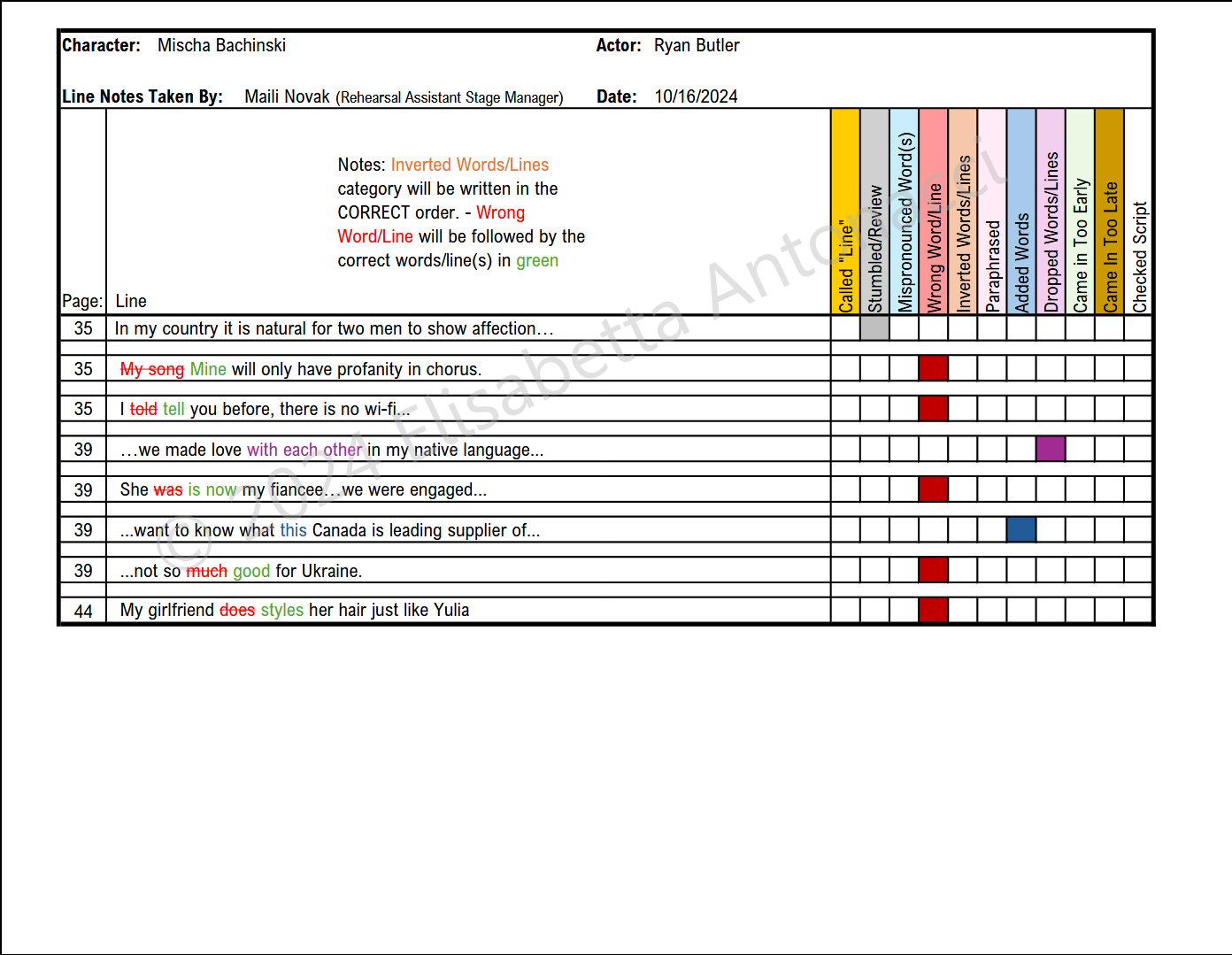
Task: Click the Added Words column header
Action: (x=1021, y=212)
